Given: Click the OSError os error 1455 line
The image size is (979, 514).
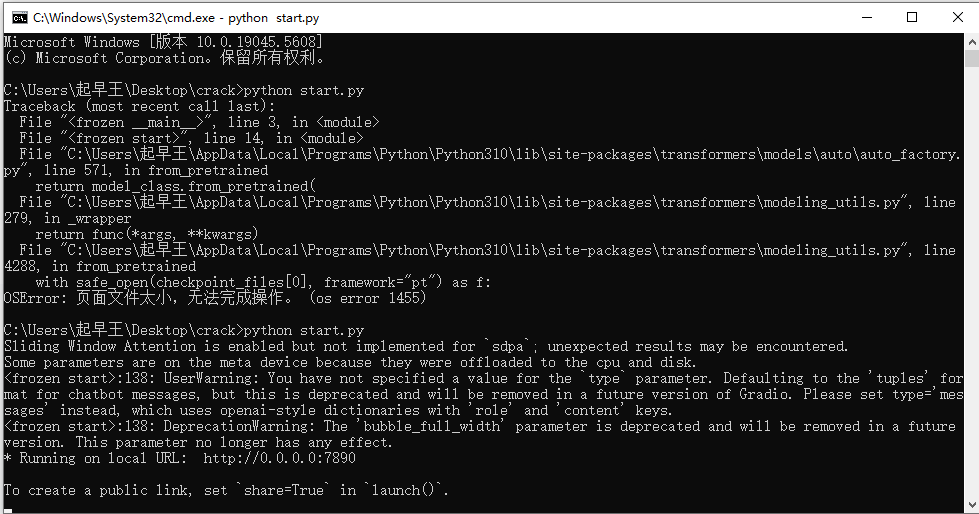Looking at the screenshot, I should coord(215,298).
